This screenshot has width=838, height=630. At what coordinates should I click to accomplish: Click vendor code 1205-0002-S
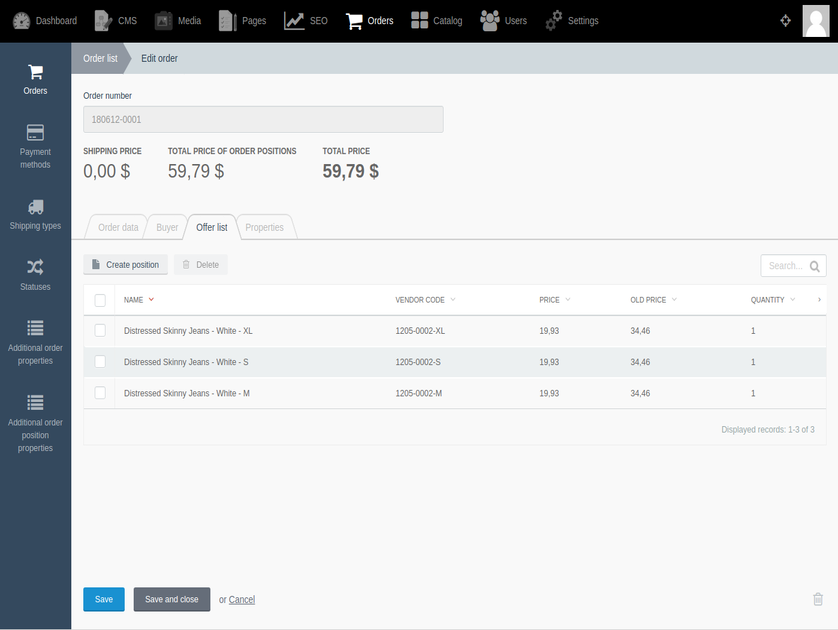418,362
